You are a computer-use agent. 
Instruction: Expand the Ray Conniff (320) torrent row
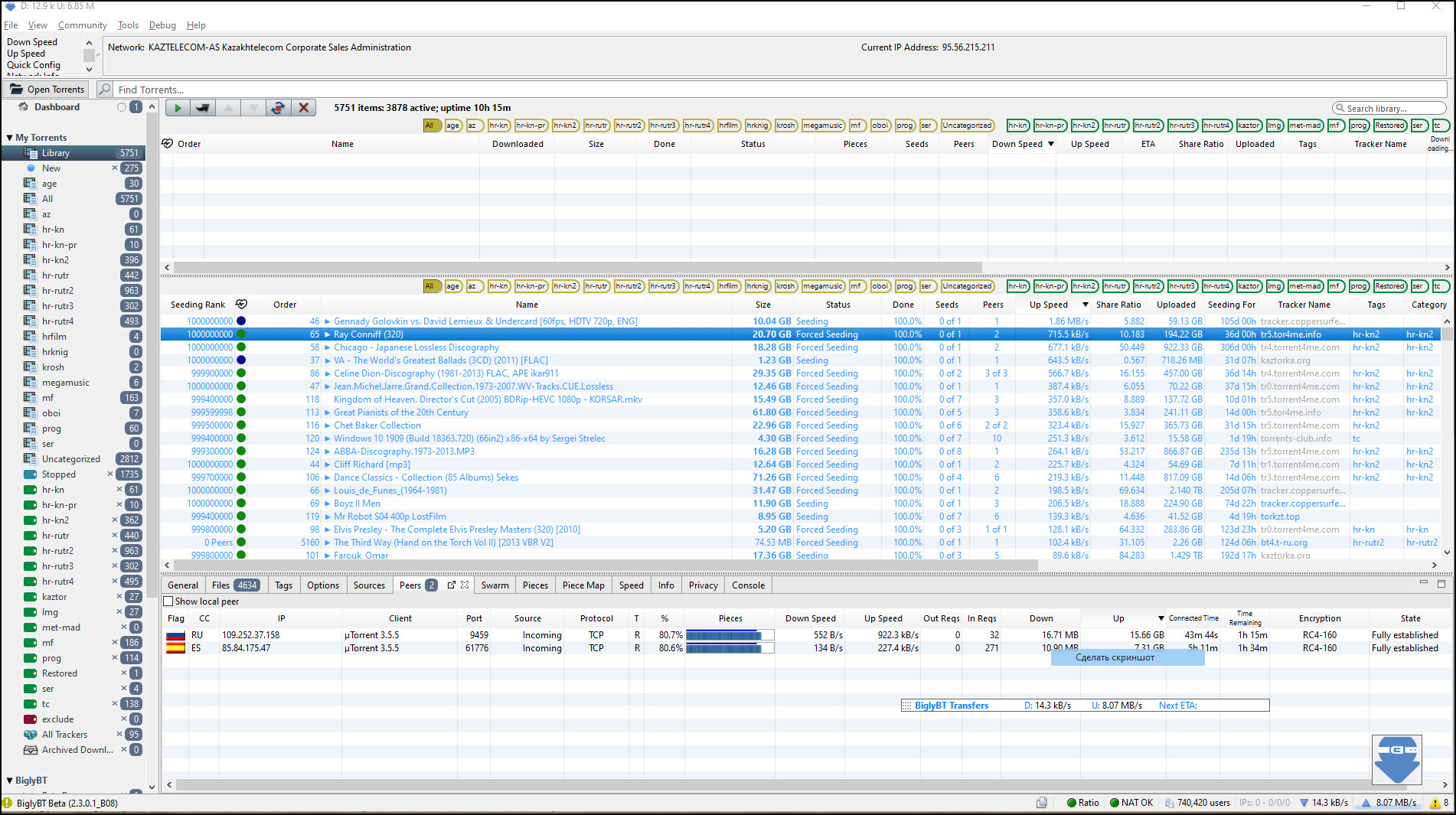pyautogui.click(x=328, y=334)
